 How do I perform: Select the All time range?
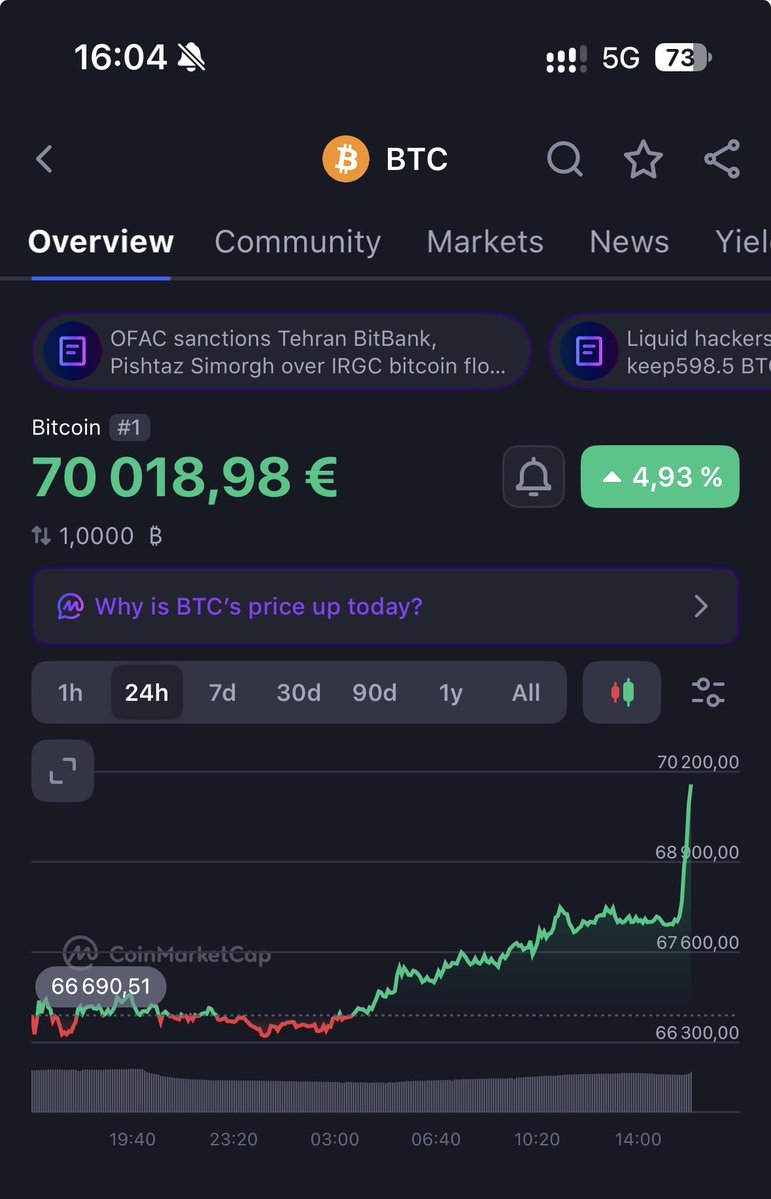pyautogui.click(x=526, y=693)
